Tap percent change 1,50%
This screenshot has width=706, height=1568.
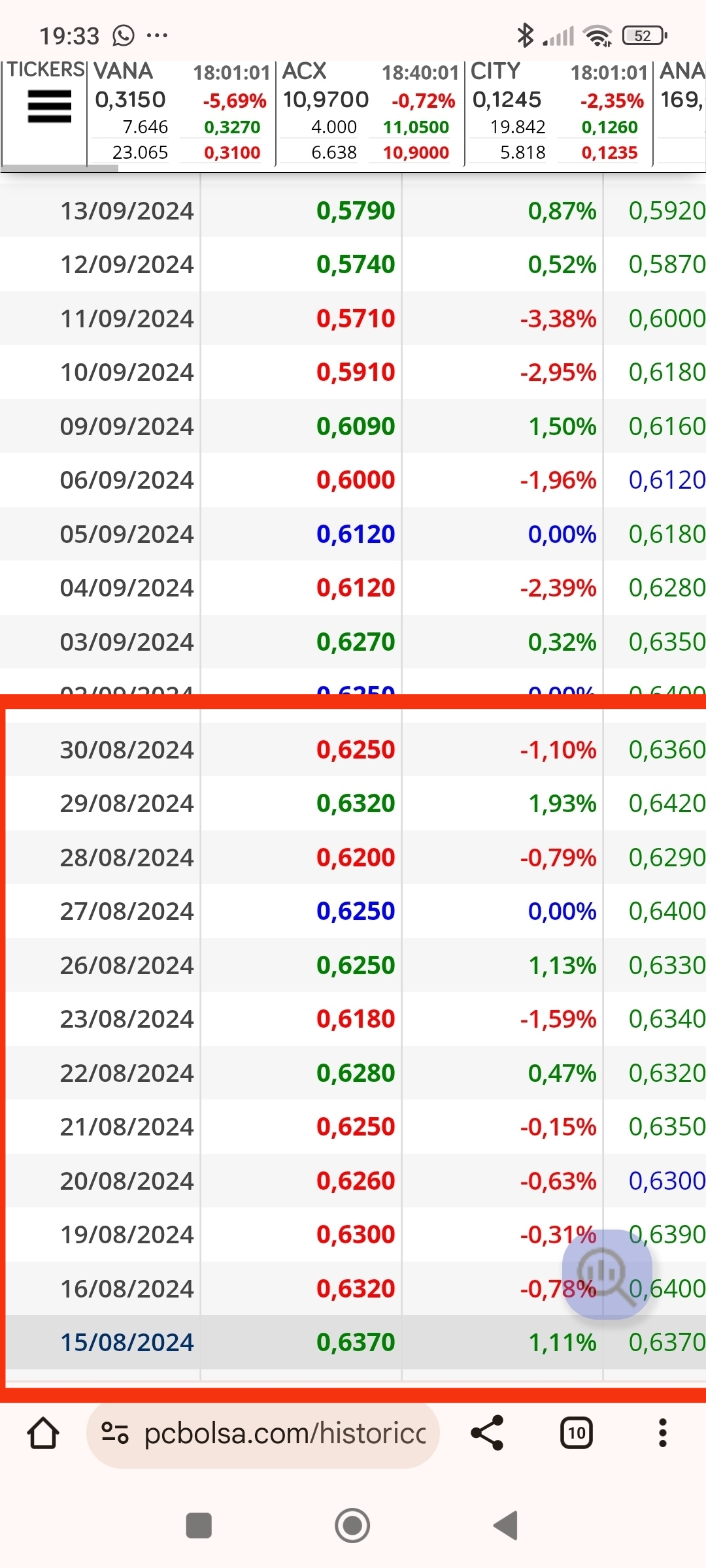(x=562, y=427)
